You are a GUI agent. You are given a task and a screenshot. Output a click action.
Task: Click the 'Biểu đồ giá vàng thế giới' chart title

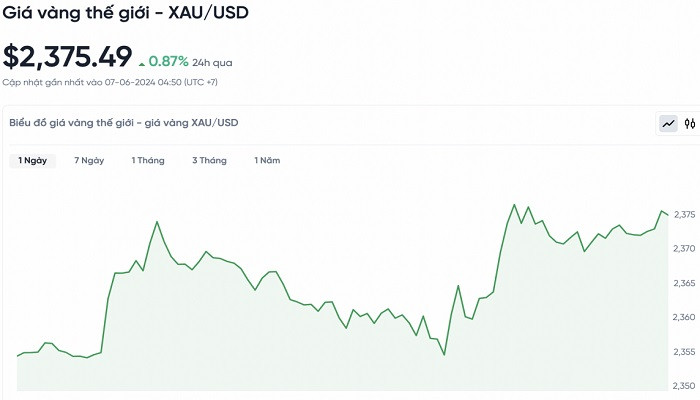[x=123, y=123]
